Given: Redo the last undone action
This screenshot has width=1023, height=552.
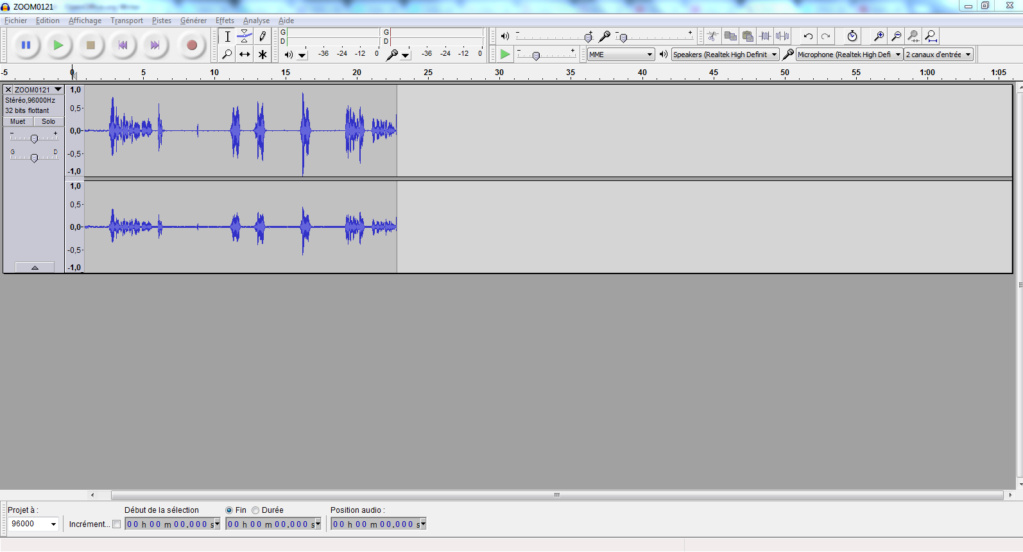Looking at the screenshot, I should (x=826, y=37).
